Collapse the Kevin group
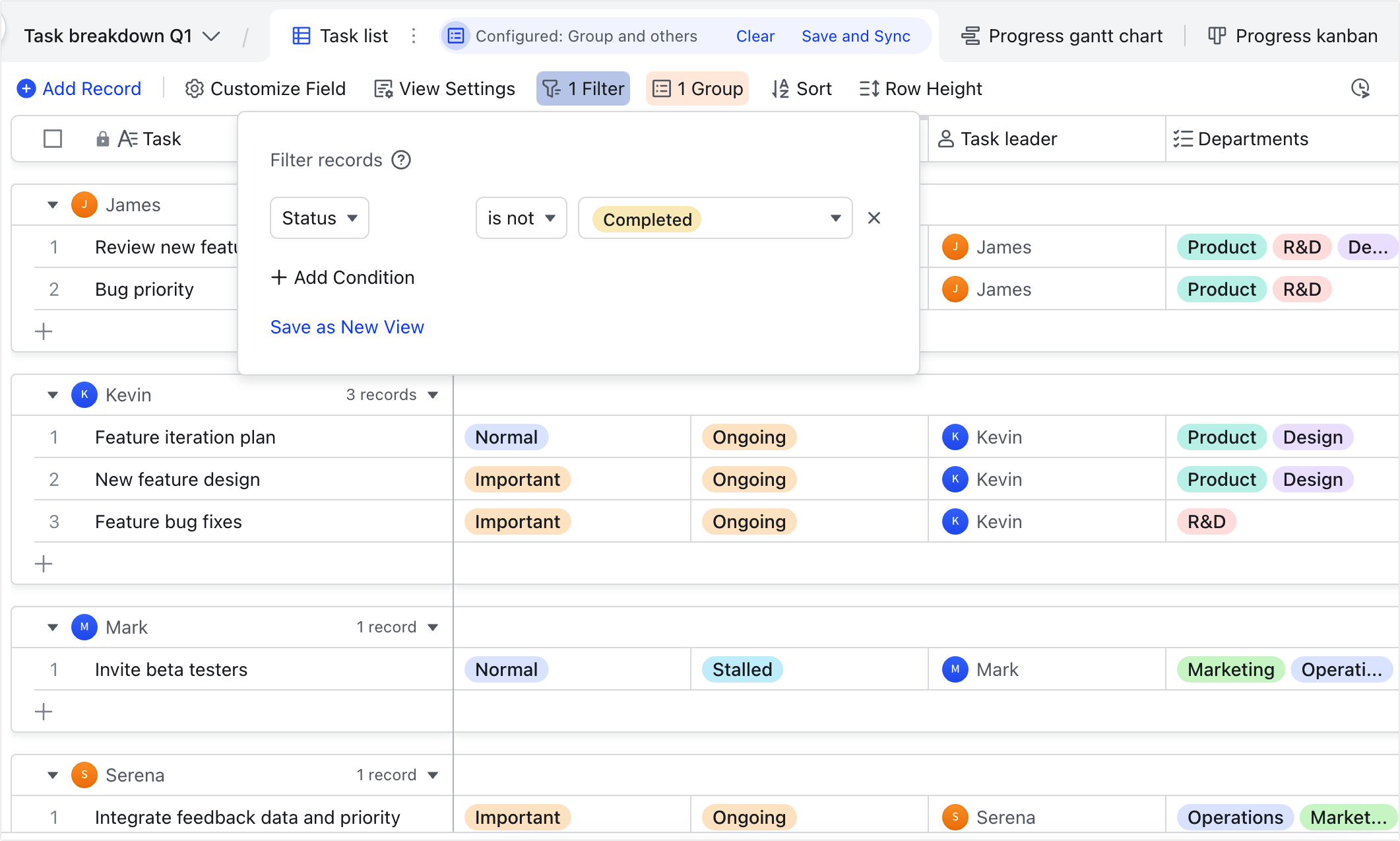This screenshot has height=841, width=1400. tap(52, 394)
